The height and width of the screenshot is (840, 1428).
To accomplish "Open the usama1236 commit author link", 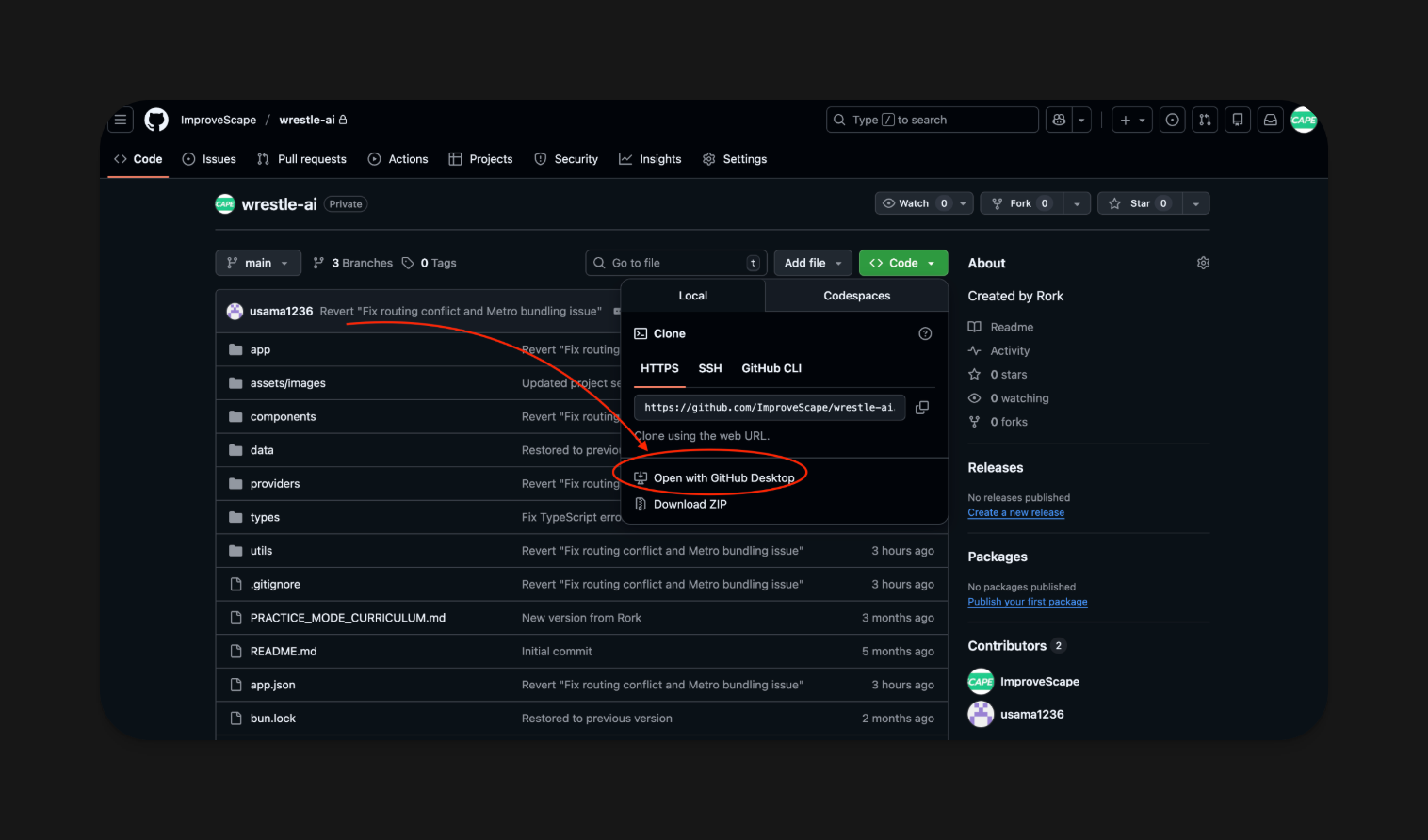I will (281, 311).
